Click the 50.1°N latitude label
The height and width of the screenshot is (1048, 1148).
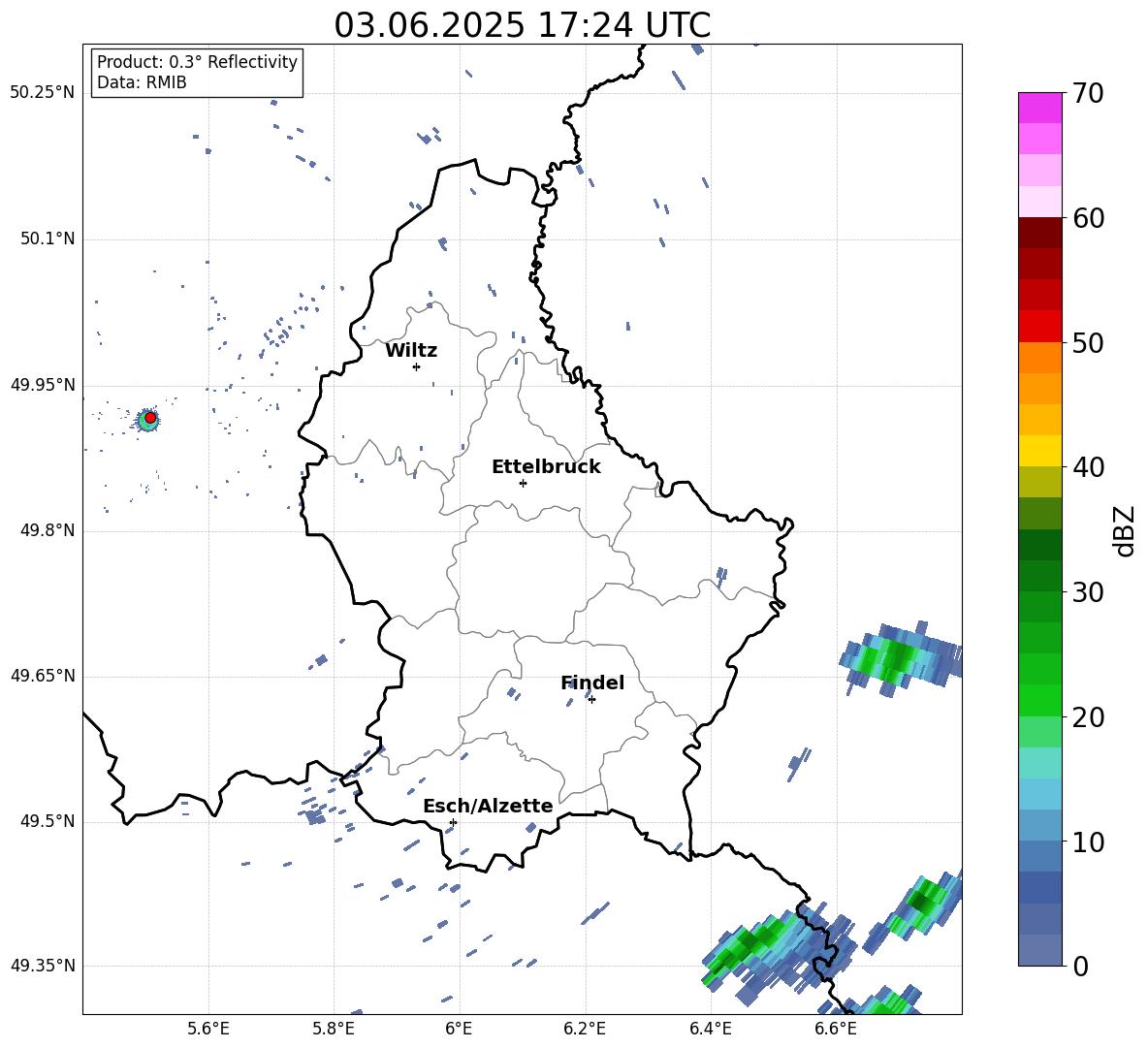coord(47,238)
